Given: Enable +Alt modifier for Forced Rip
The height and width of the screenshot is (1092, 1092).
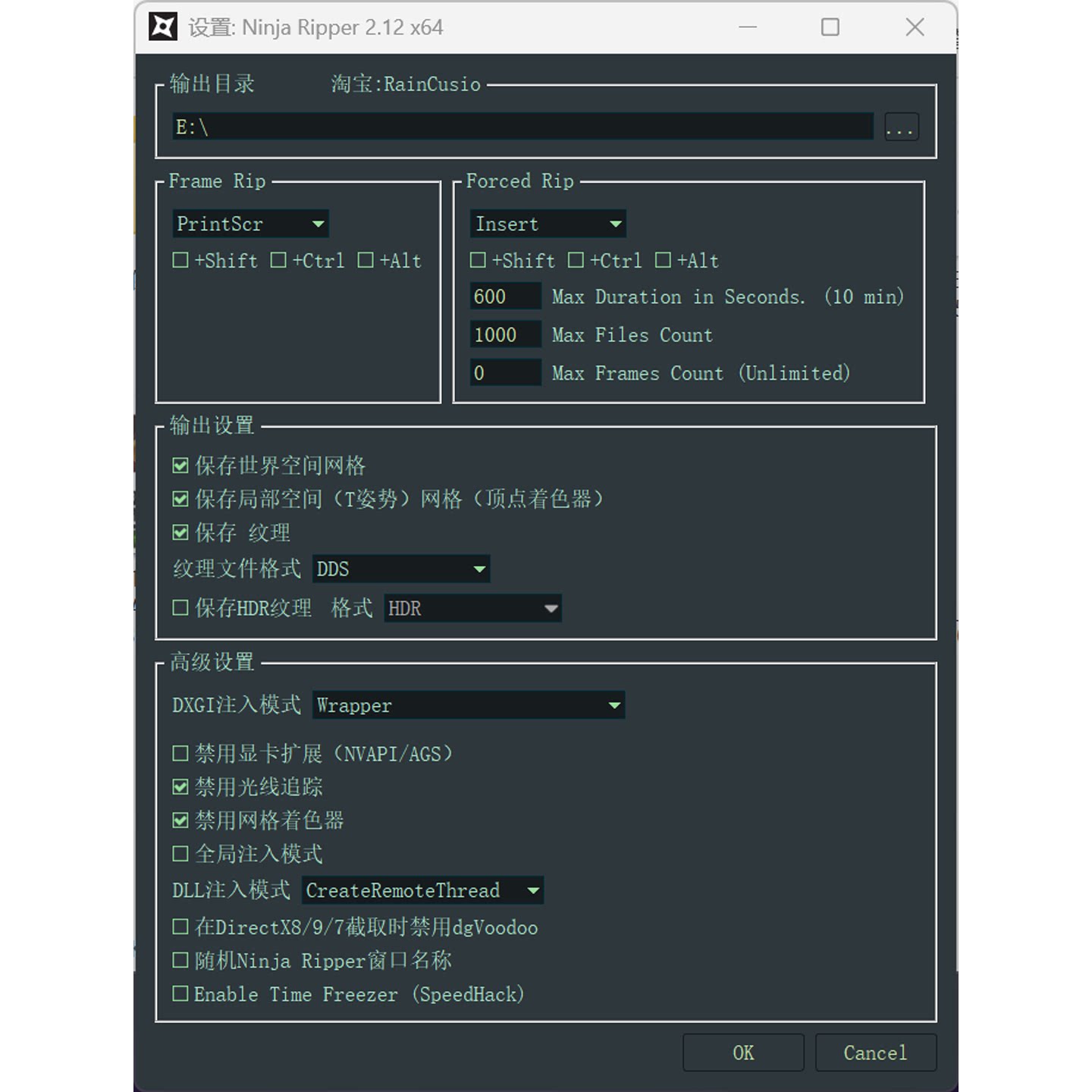Looking at the screenshot, I should (x=663, y=260).
